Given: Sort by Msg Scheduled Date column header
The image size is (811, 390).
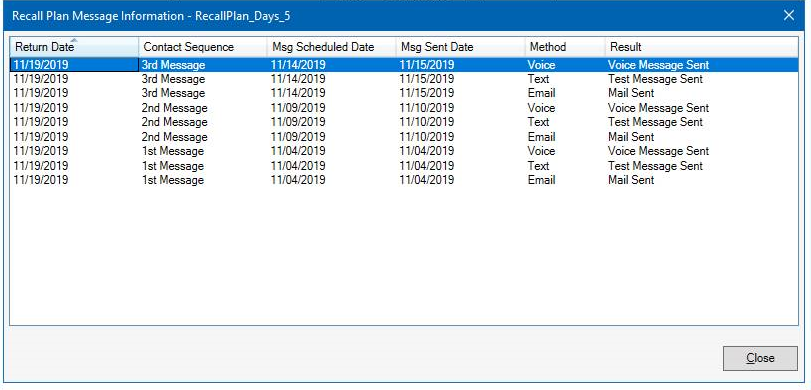Looking at the screenshot, I should click(x=332, y=47).
